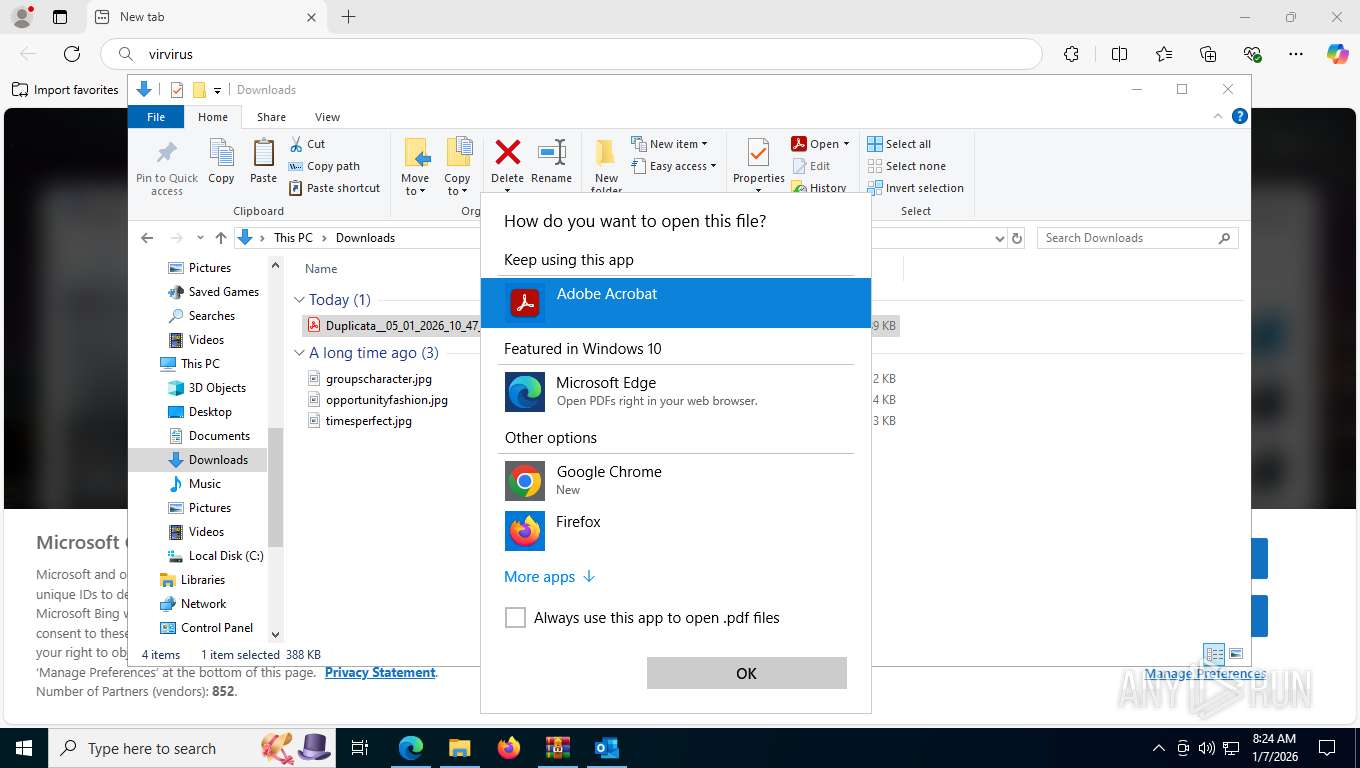This screenshot has height=768, width=1360.
Task: Collapse the Today (1) group
Action: click(x=299, y=300)
